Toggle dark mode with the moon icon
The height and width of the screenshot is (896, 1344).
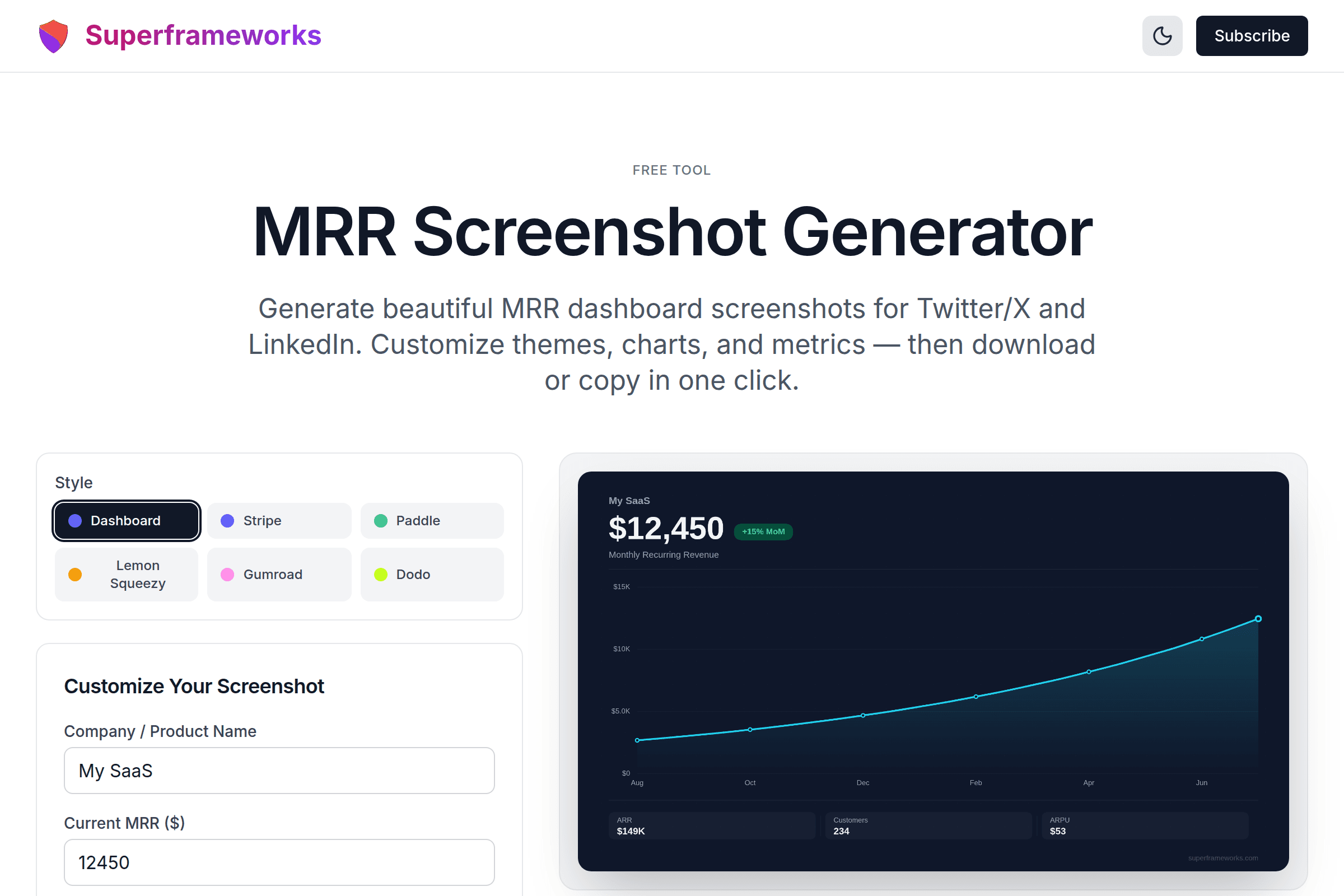coord(1161,36)
